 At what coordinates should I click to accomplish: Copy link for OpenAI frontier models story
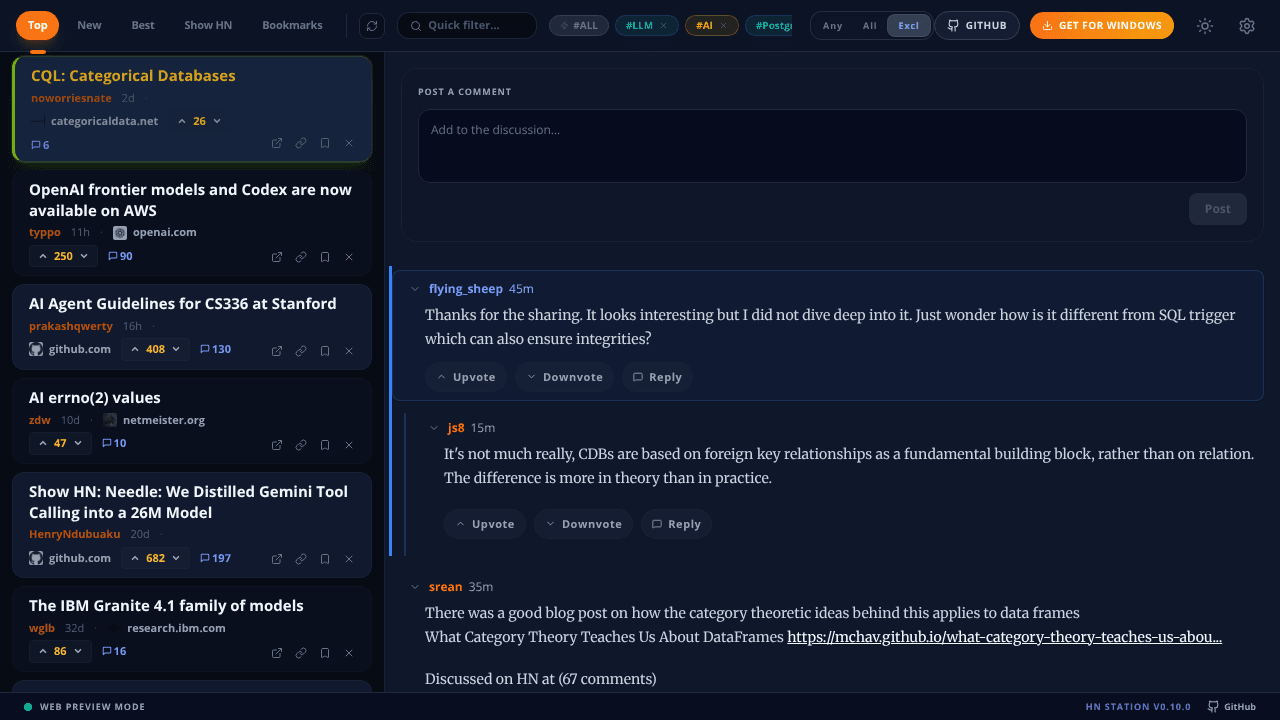tap(301, 257)
